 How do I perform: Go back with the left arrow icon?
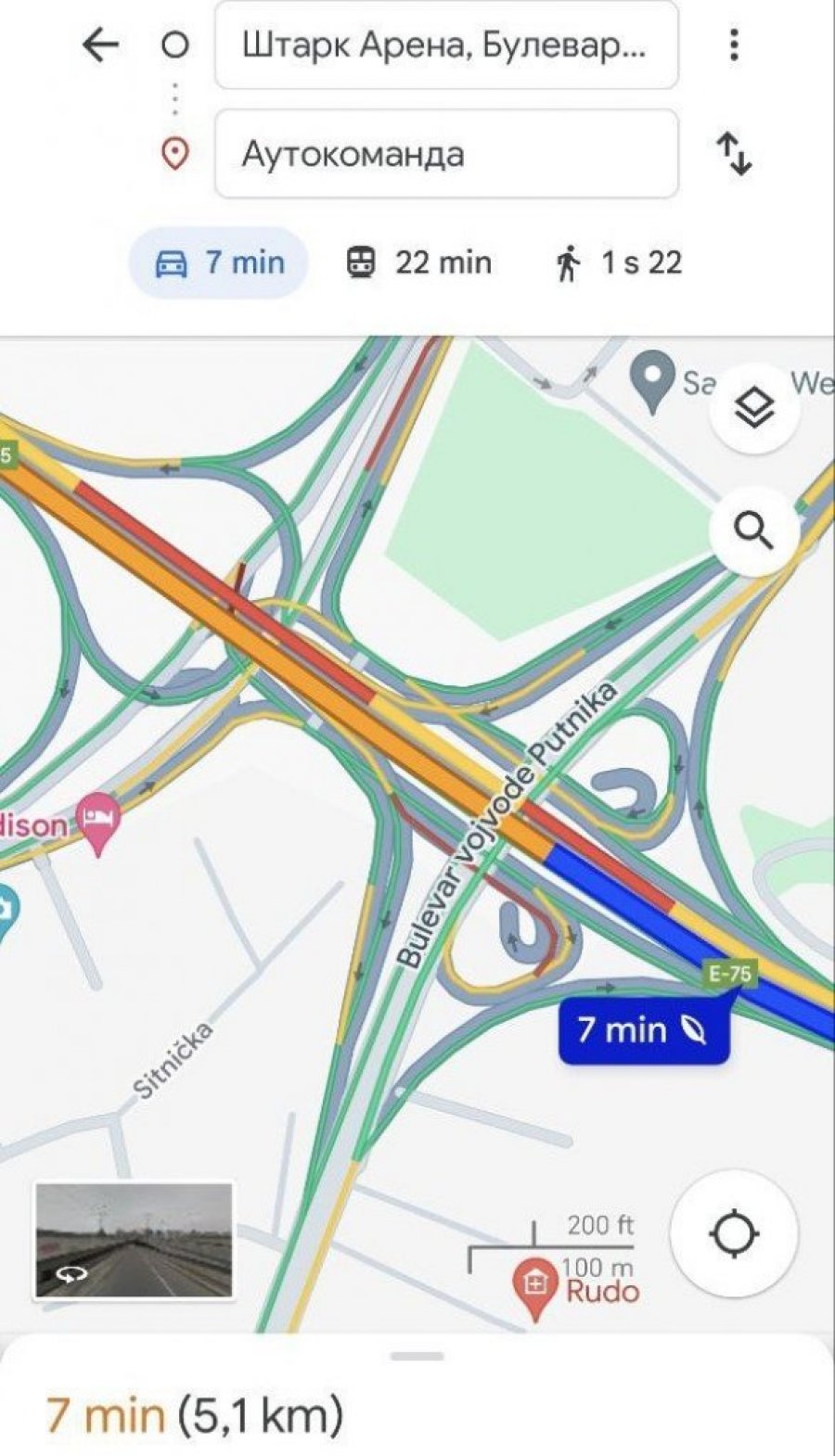coord(100,44)
